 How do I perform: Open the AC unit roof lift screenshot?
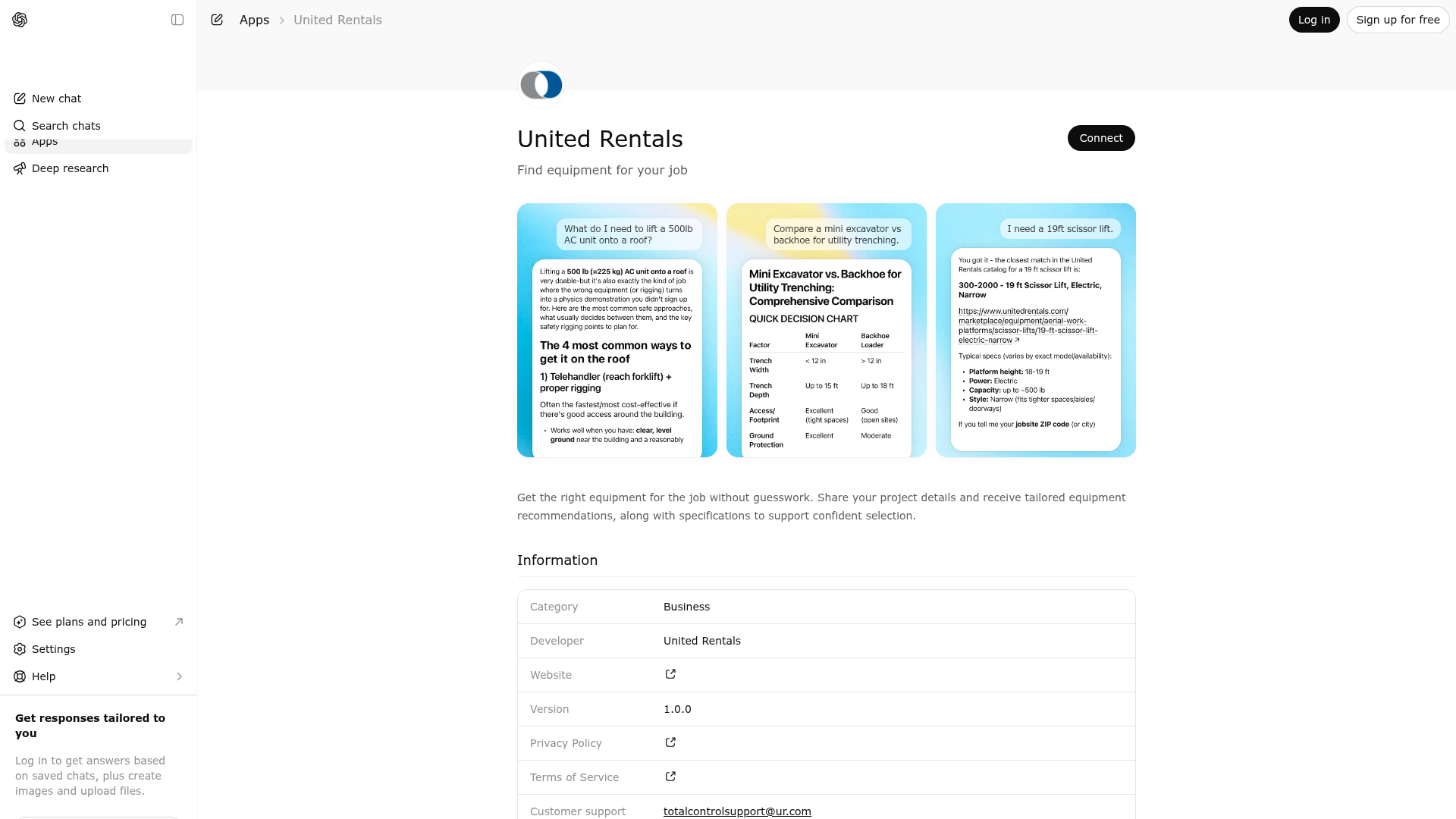click(x=617, y=330)
